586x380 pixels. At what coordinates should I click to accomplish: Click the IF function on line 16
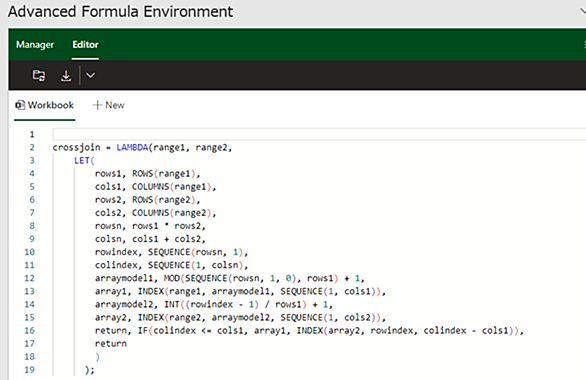click(x=143, y=331)
